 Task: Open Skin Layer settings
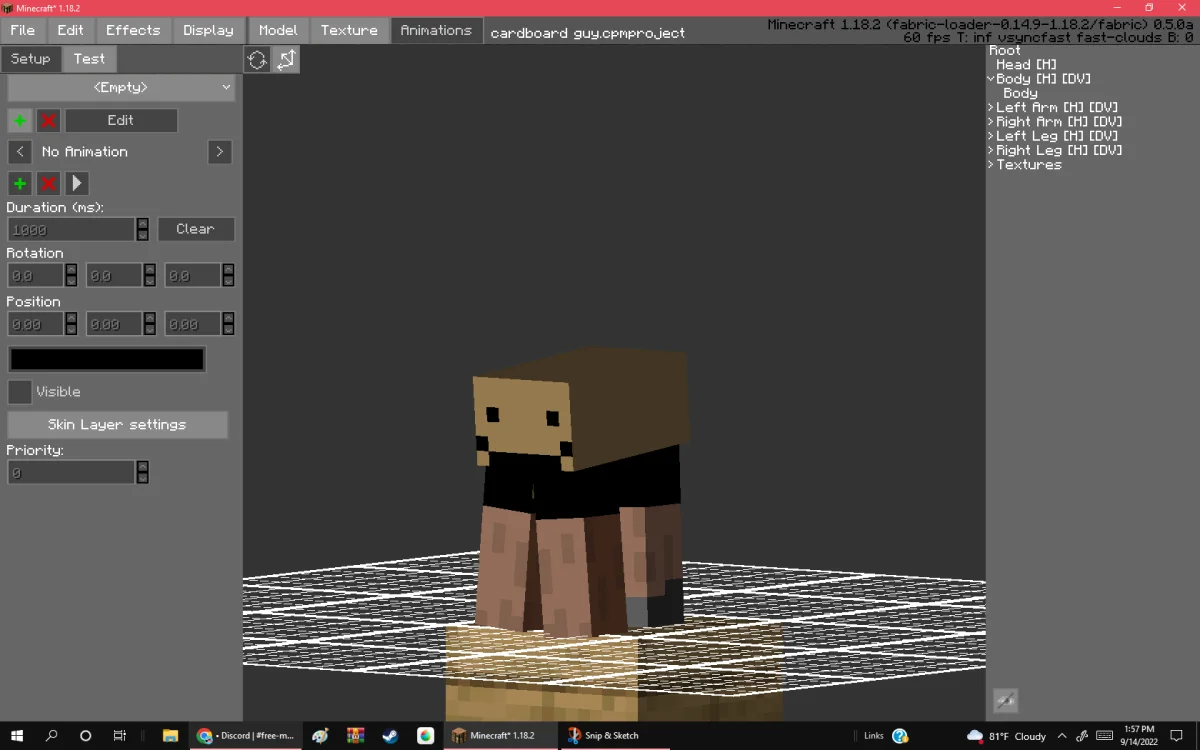pyautogui.click(x=117, y=425)
